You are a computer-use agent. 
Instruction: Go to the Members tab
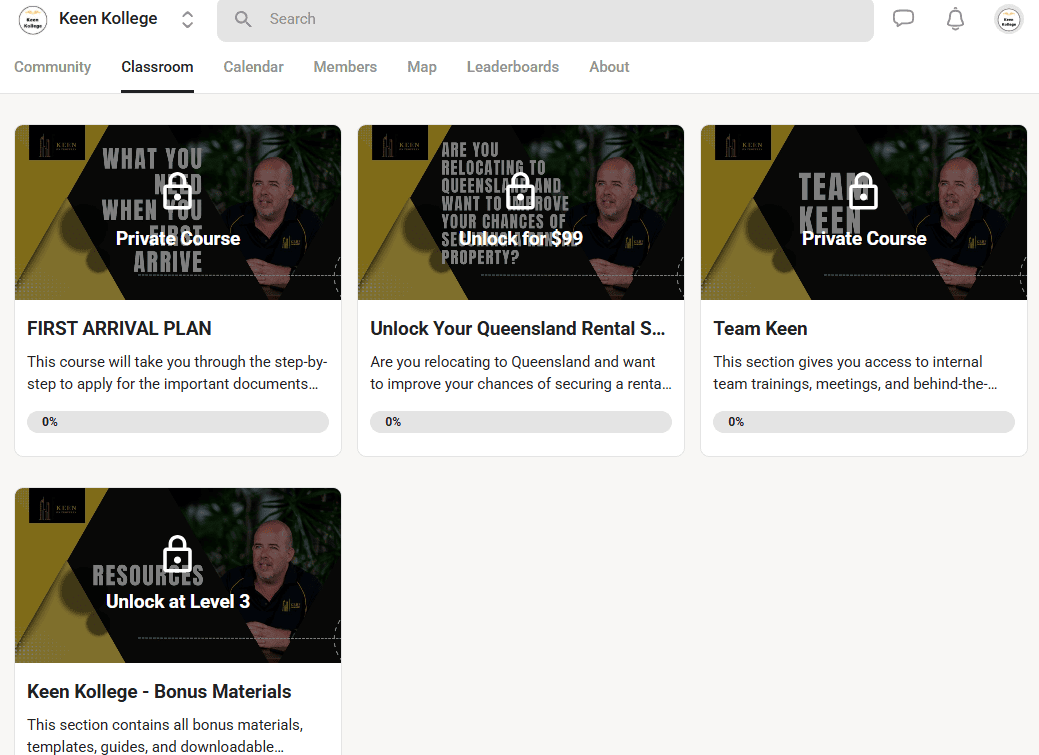(x=345, y=67)
